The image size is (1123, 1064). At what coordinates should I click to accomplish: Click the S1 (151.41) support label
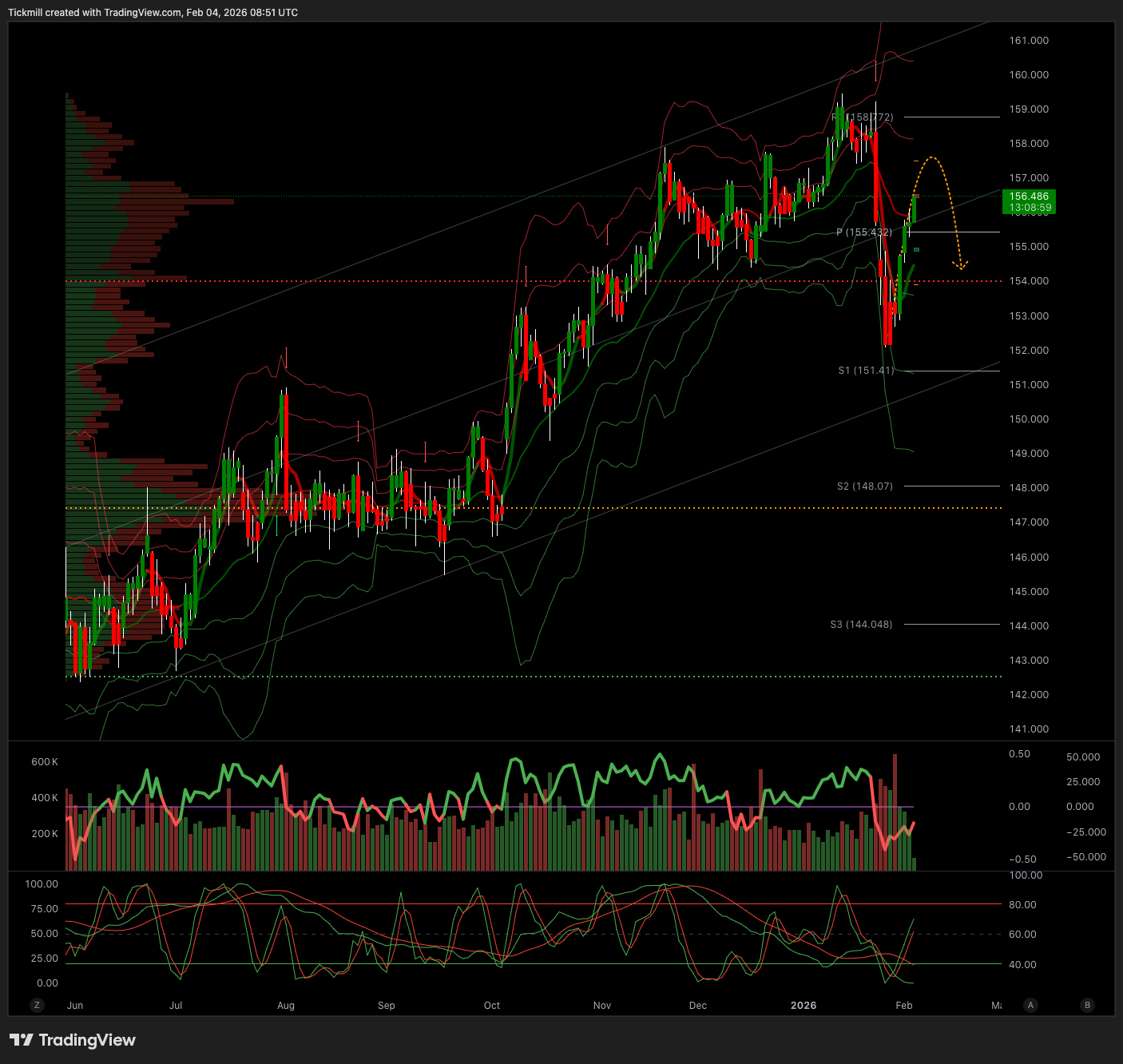(866, 371)
